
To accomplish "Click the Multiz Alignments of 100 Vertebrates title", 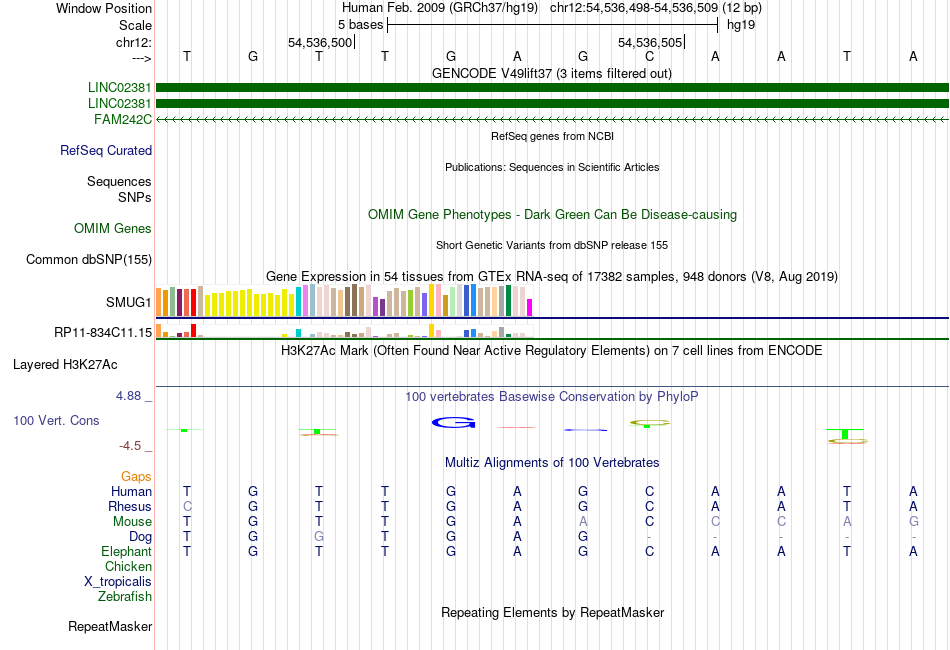I will pos(552,463).
